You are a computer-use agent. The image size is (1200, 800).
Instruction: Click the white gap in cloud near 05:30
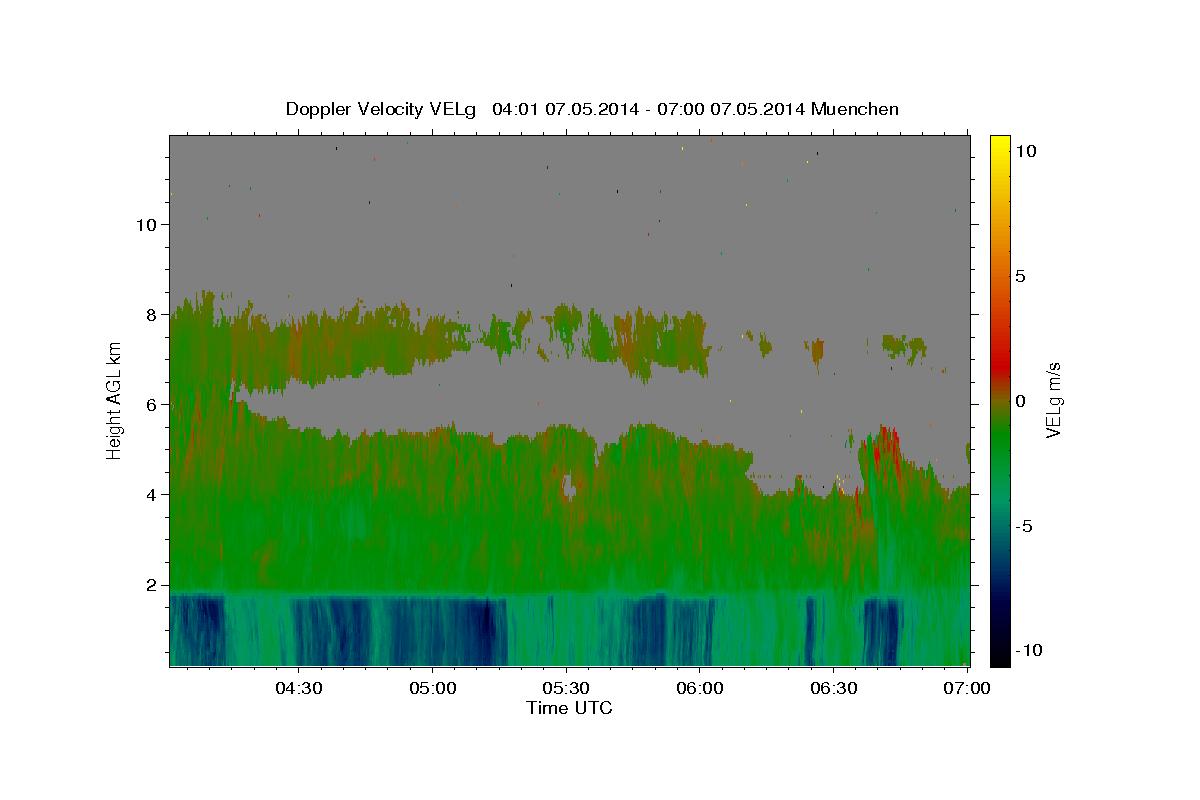(x=569, y=486)
